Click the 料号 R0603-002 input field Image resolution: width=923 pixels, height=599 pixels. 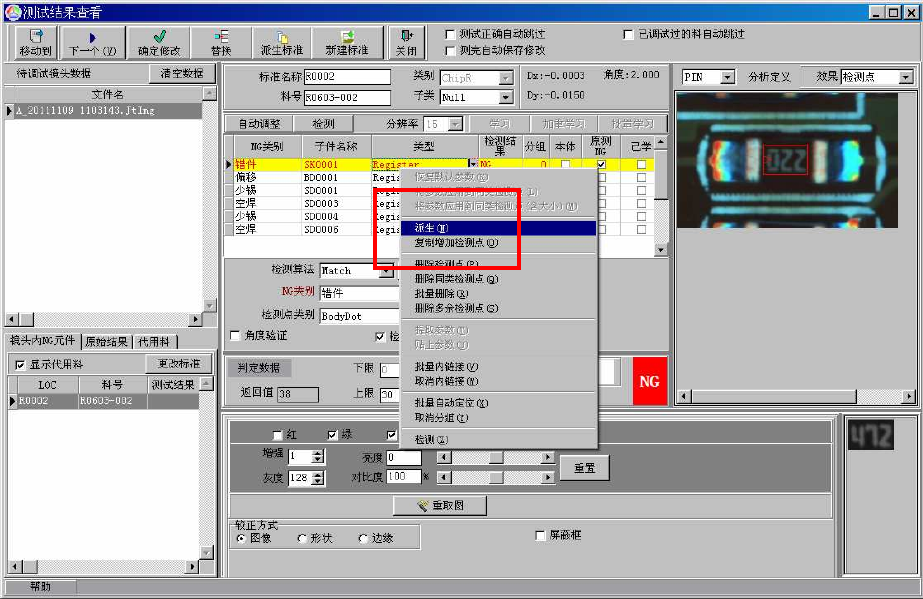[x=347, y=98]
